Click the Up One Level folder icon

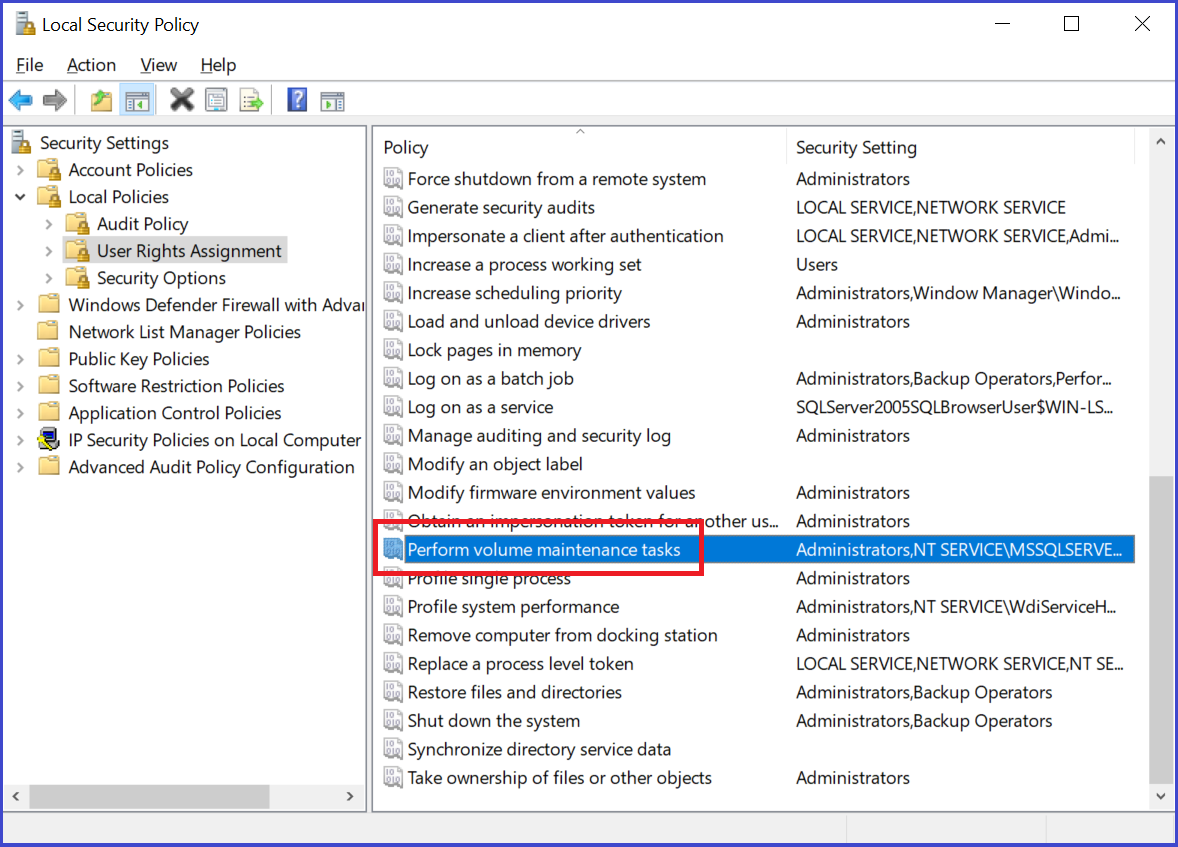[x=99, y=99]
